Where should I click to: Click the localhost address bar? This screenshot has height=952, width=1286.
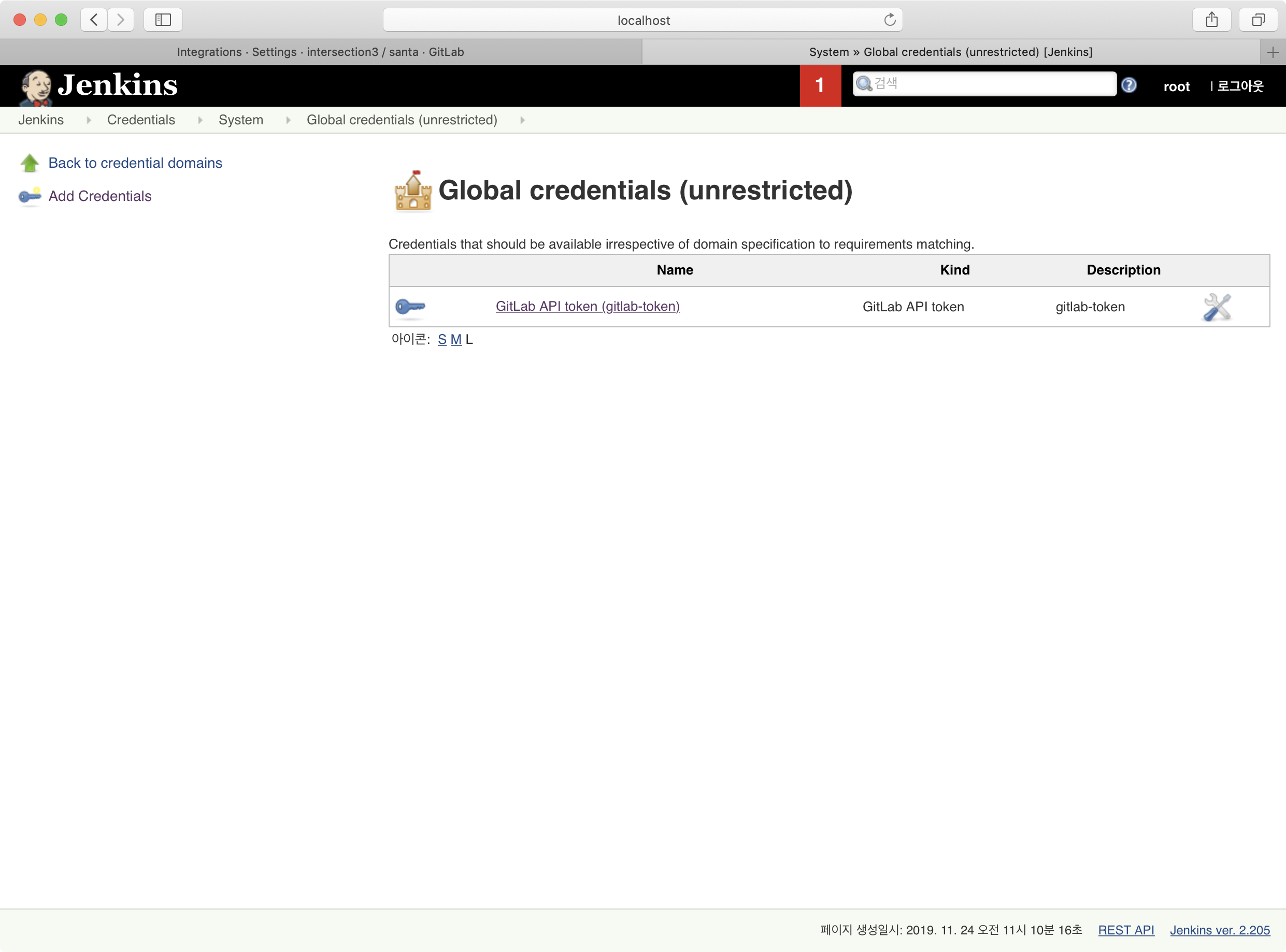tap(642, 20)
